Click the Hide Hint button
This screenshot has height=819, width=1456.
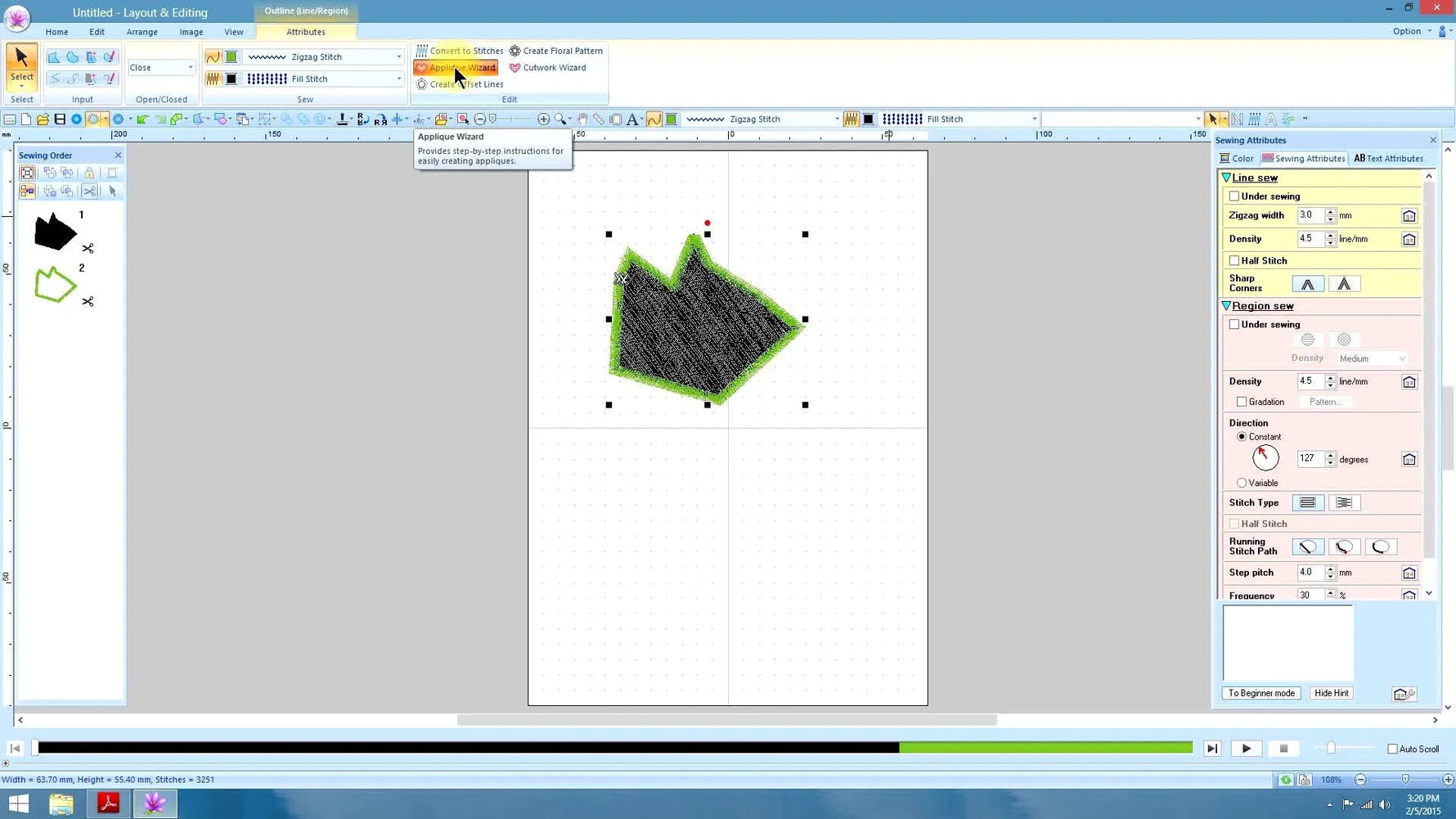point(1331,693)
